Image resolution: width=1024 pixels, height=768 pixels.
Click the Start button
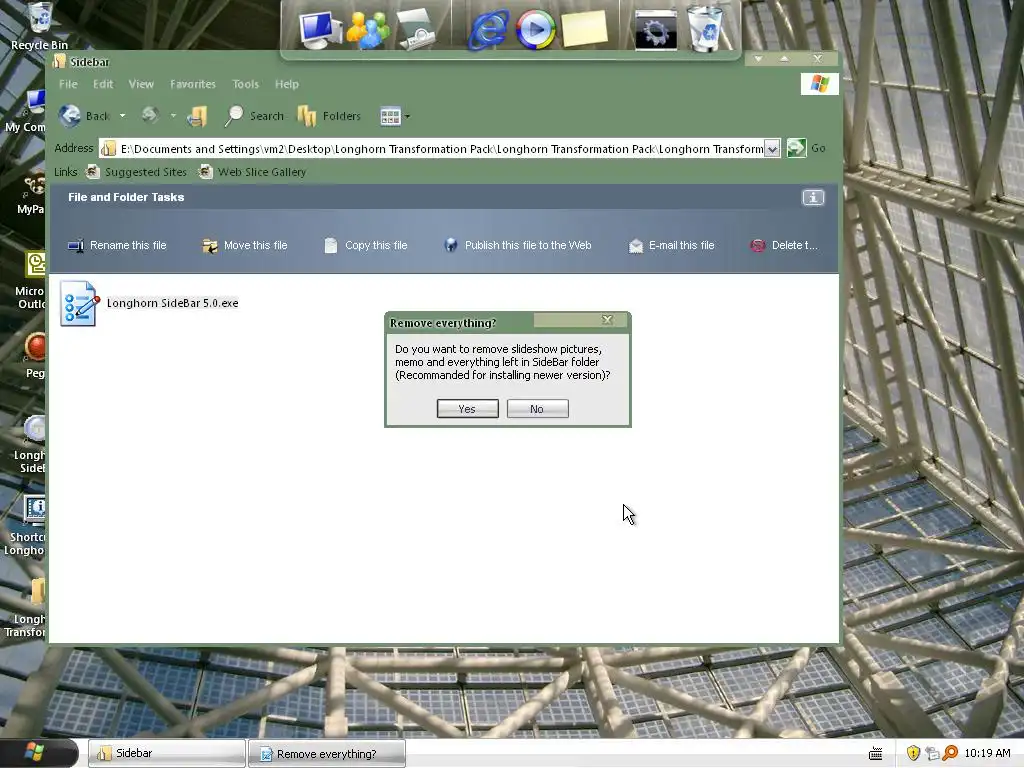tap(38, 752)
